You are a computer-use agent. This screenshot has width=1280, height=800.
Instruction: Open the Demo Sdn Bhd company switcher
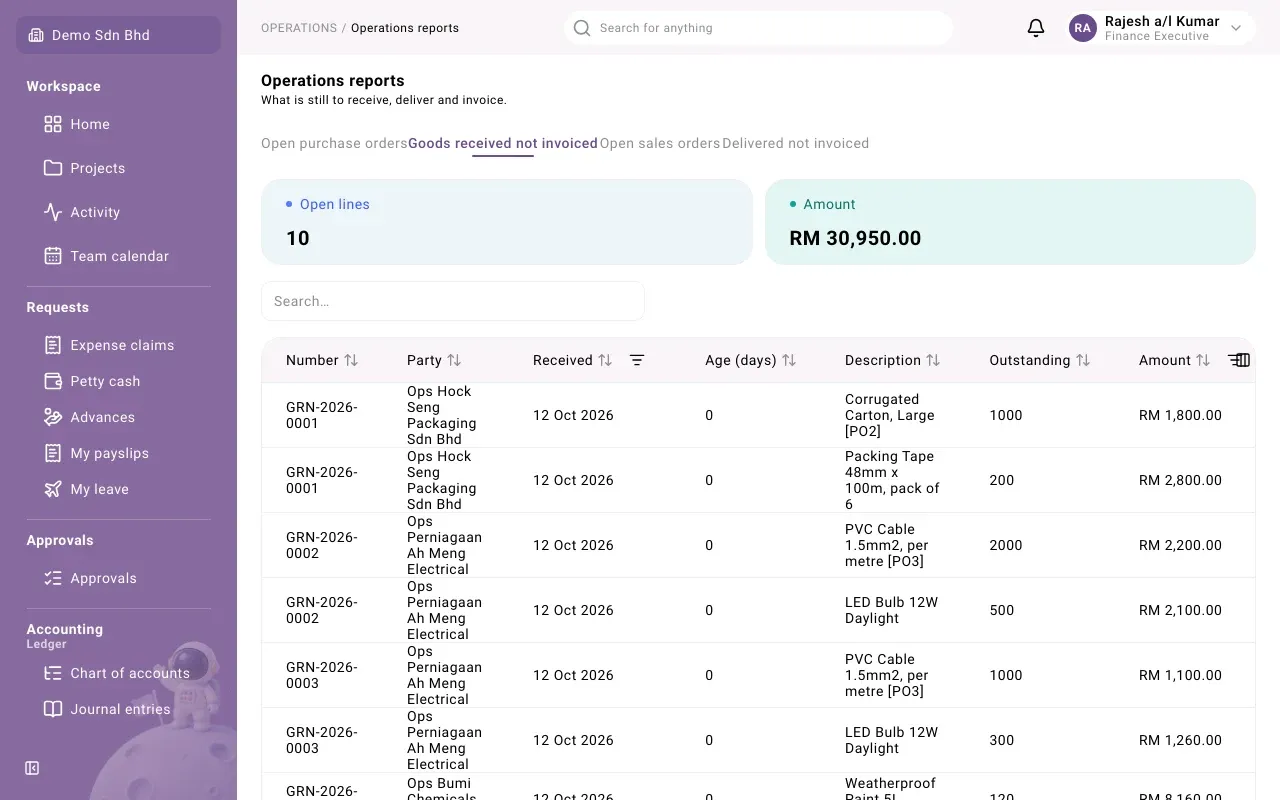click(x=118, y=35)
